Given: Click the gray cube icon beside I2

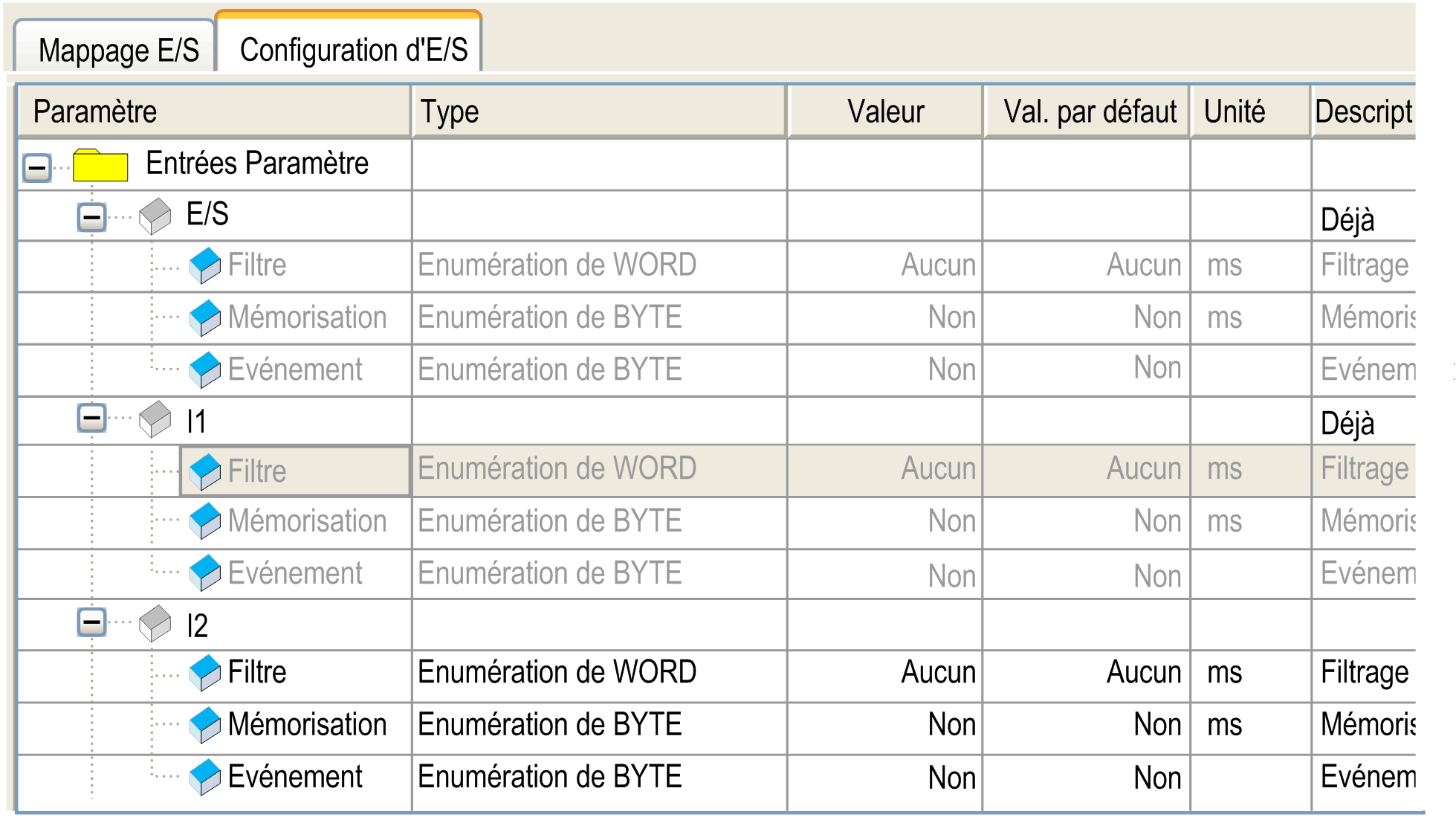Looking at the screenshot, I should click(155, 623).
